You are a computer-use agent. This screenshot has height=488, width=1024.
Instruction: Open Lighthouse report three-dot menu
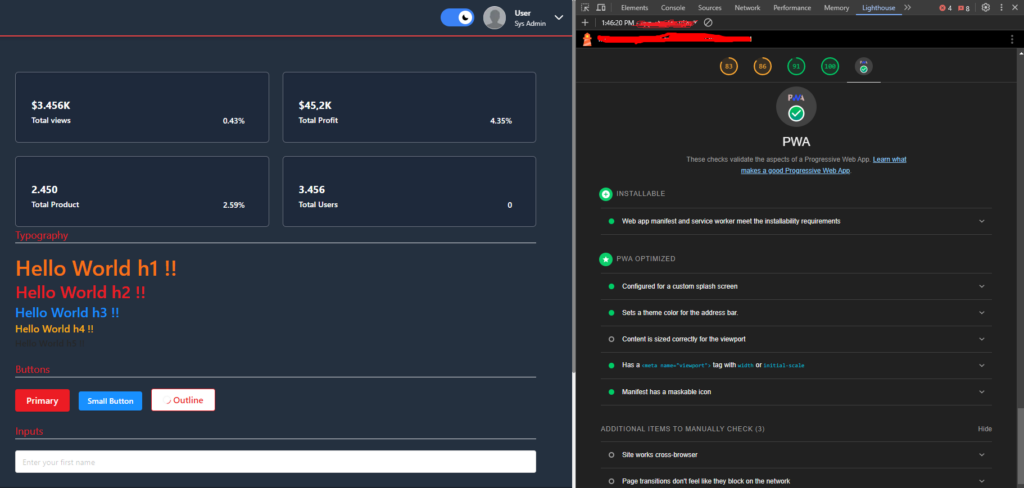point(1012,39)
